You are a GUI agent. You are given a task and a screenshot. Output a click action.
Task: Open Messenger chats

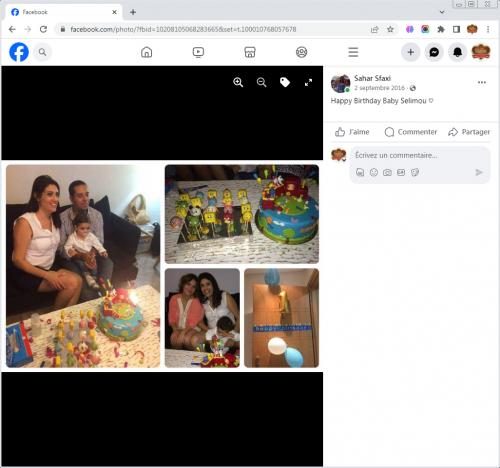coord(434,52)
